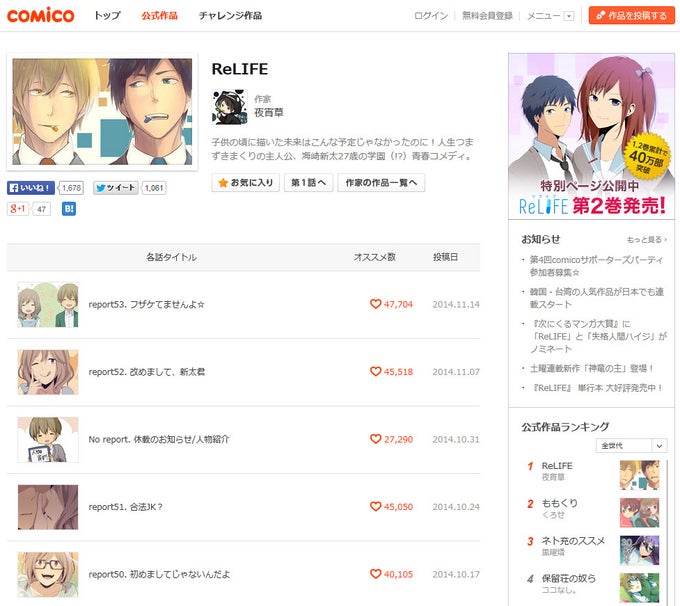Click the 無料会員登録 link
The image size is (680, 606).
tap(487, 16)
